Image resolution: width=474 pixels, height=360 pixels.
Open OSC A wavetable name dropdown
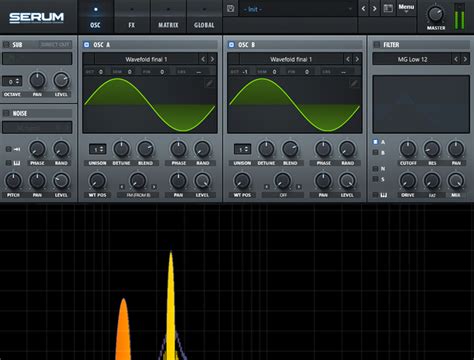pyautogui.click(x=147, y=59)
